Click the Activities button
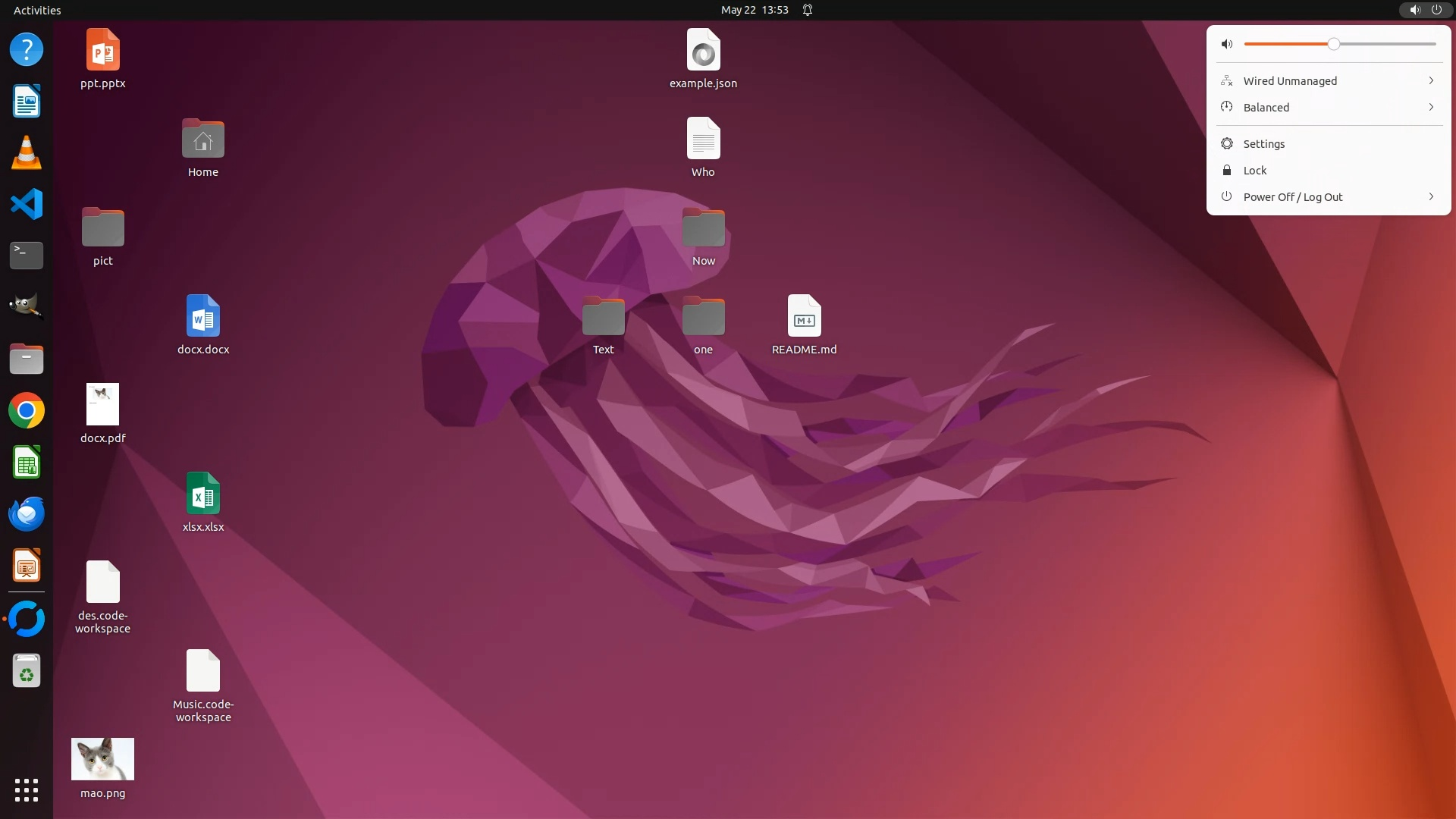Image resolution: width=1456 pixels, height=819 pixels. [x=37, y=10]
